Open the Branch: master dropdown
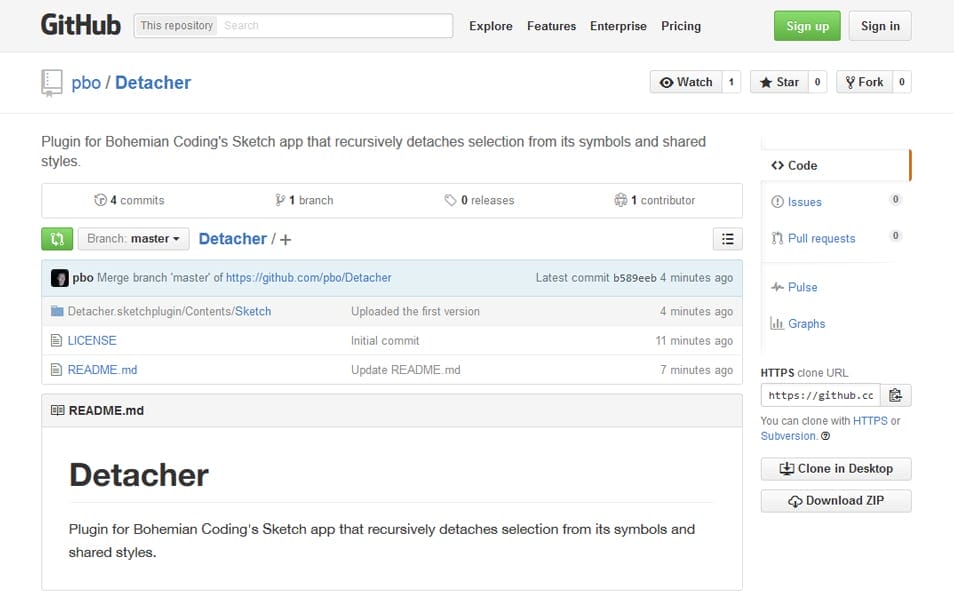 [134, 239]
